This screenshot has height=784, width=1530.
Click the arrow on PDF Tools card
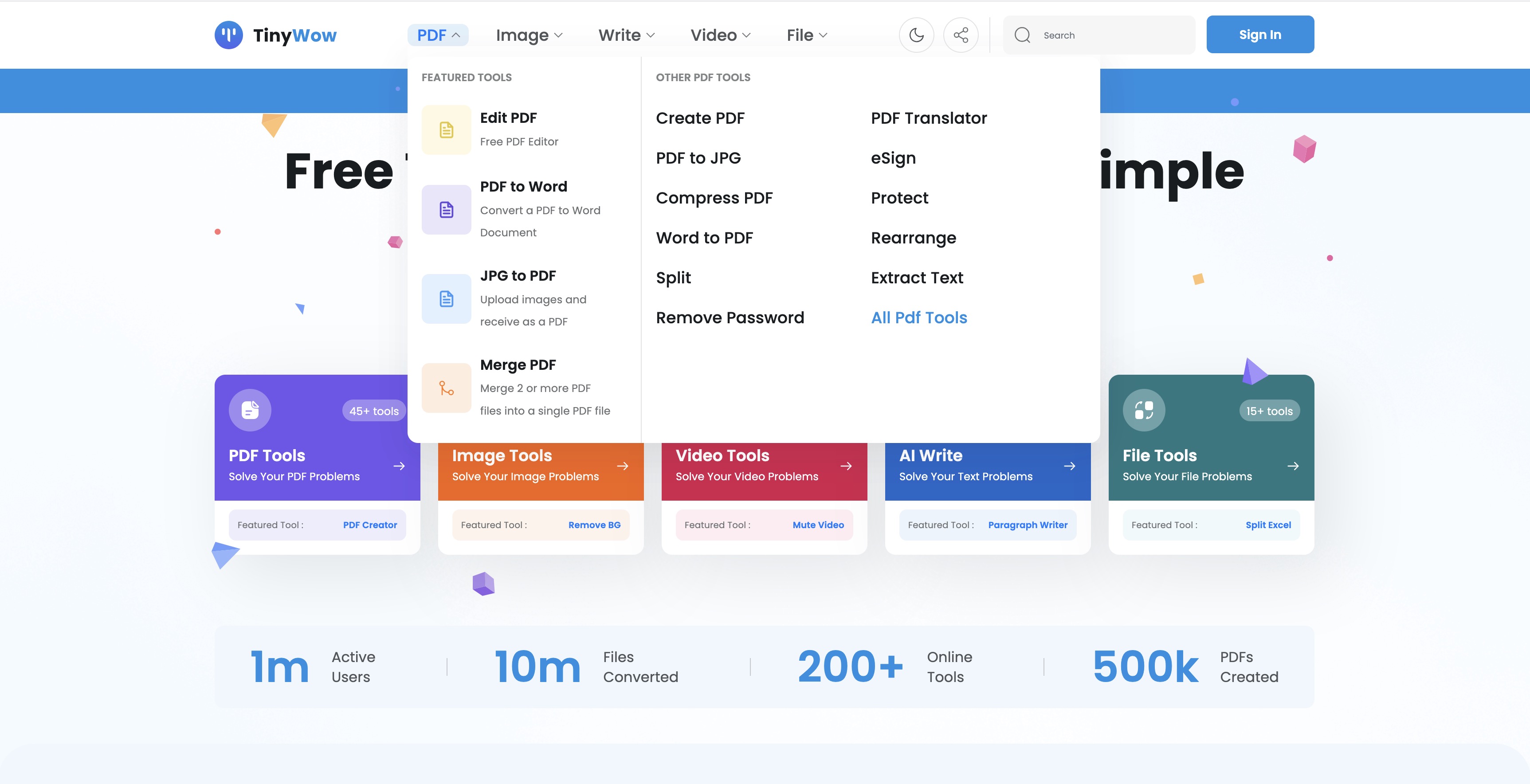coord(399,466)
